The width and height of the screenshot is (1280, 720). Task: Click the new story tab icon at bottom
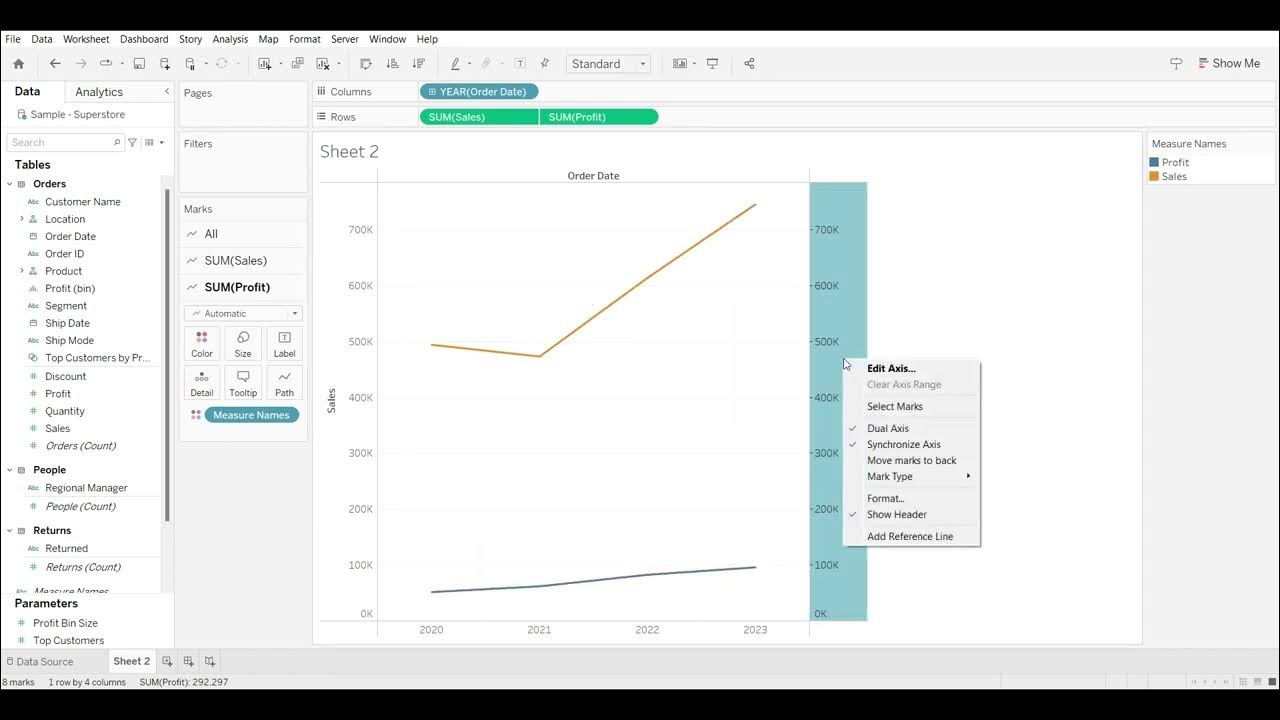click(210, 661)
